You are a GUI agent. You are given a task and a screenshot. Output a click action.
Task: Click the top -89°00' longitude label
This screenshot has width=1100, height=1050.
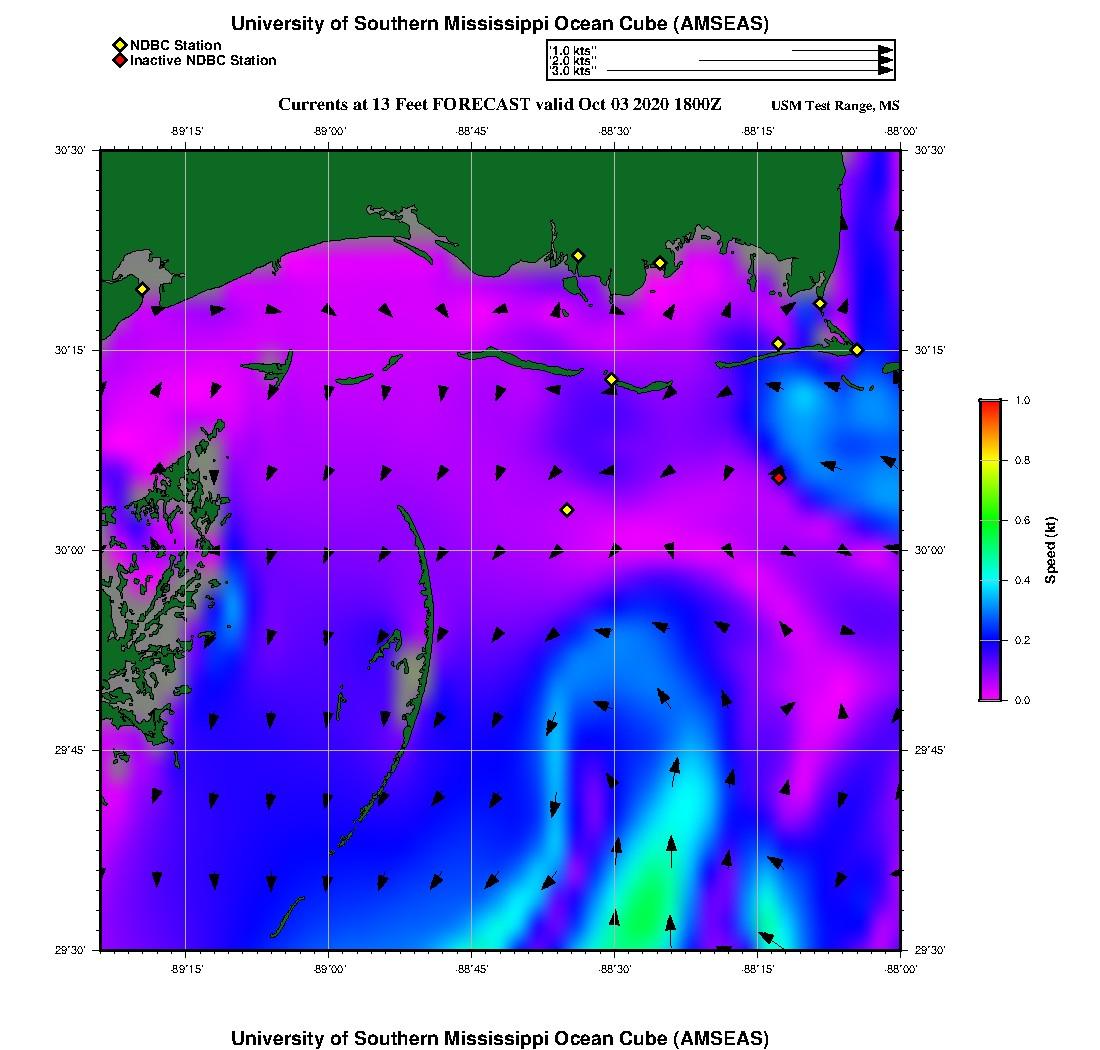[330, 131]
